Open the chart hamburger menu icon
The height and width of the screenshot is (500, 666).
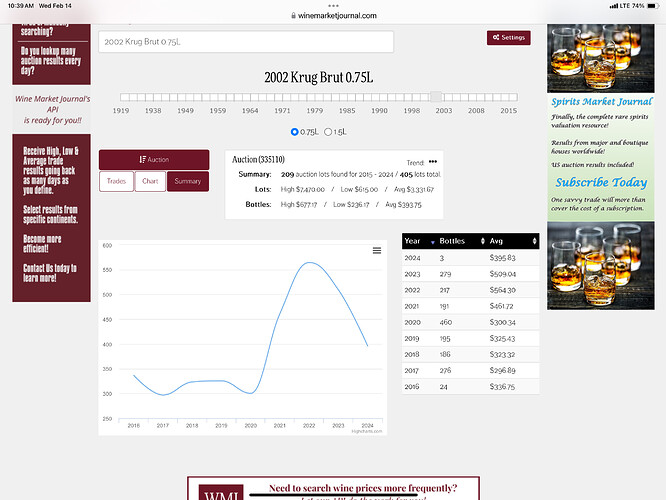click(377, 251)
